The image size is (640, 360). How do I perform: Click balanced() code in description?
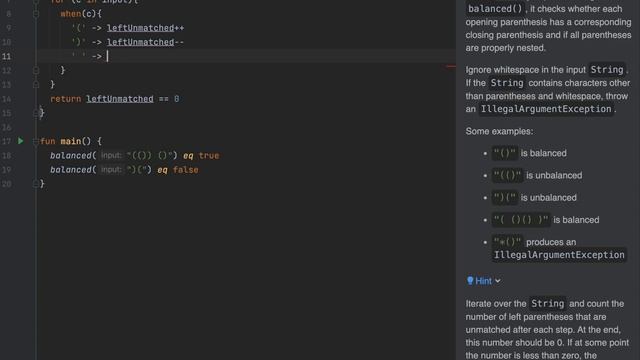(495, 9)
